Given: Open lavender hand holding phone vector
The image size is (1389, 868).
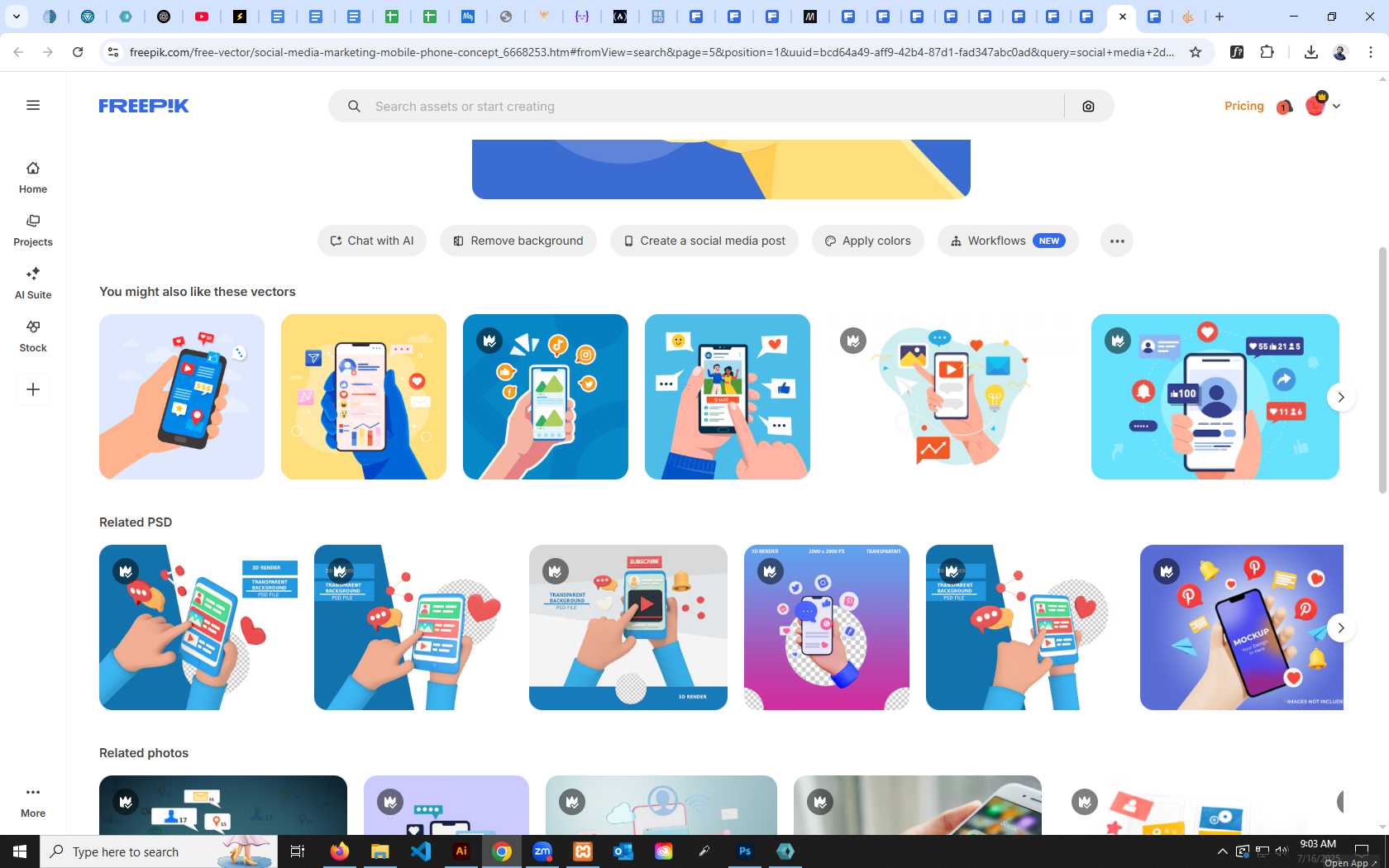Looking at the screenshot, I should coord(182,397).
